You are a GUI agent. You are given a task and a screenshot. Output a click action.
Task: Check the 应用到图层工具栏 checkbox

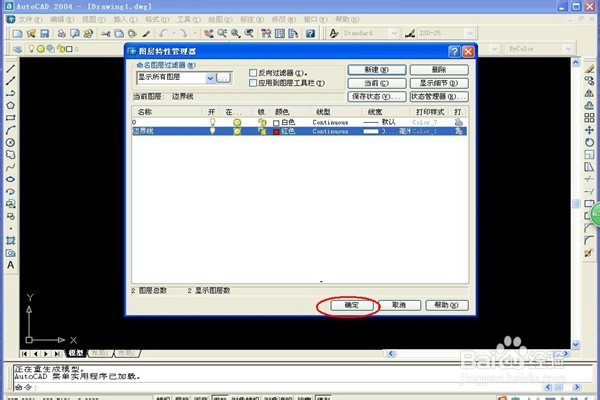pyautogui.click(x=253, y=83)
